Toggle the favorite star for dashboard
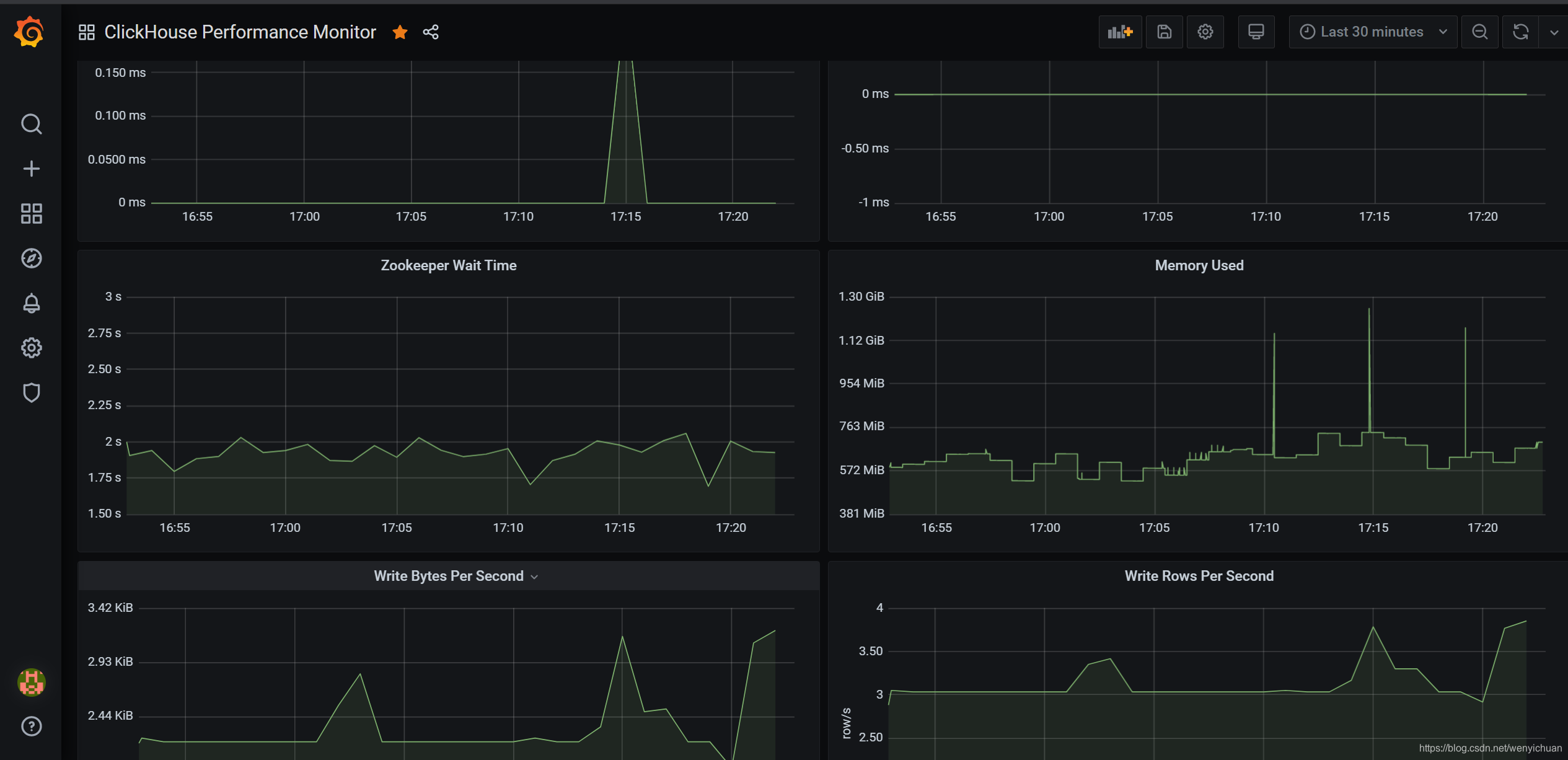The height and width of the screenshot is (760, 1568). point(400,32)
